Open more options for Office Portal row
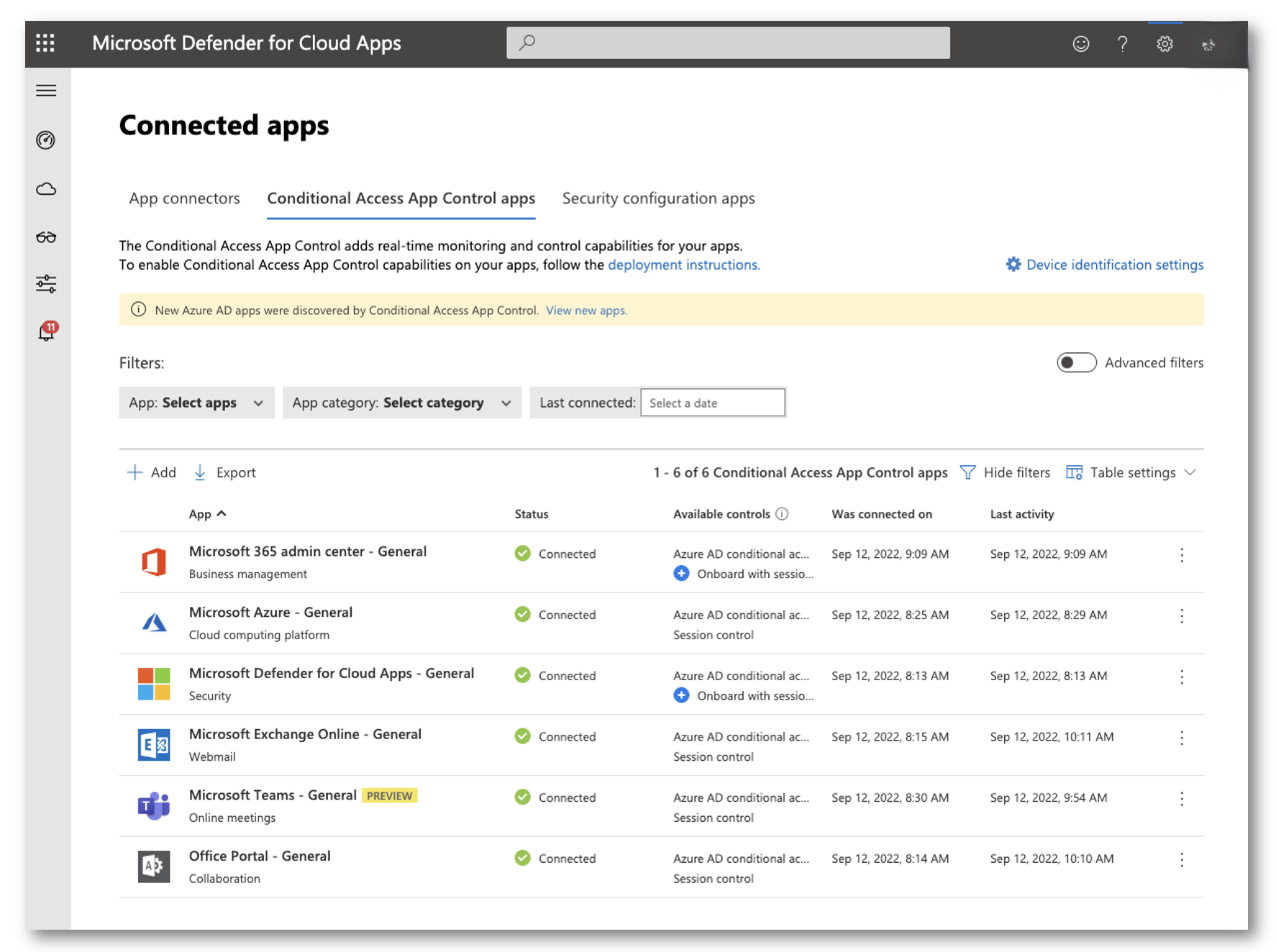 point(1182,859)
